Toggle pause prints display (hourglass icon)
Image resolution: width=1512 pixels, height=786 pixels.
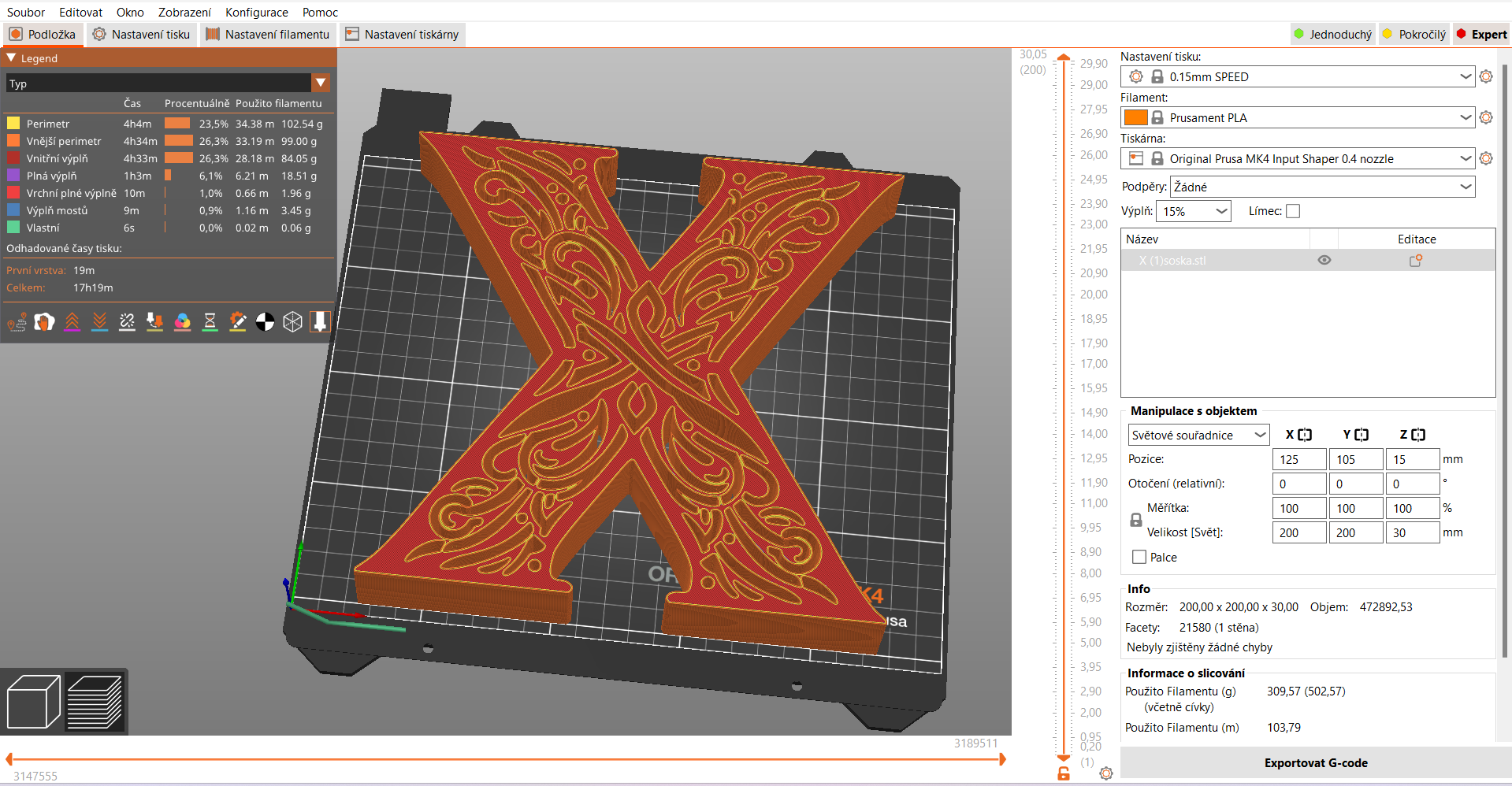(x=210, y=321)
